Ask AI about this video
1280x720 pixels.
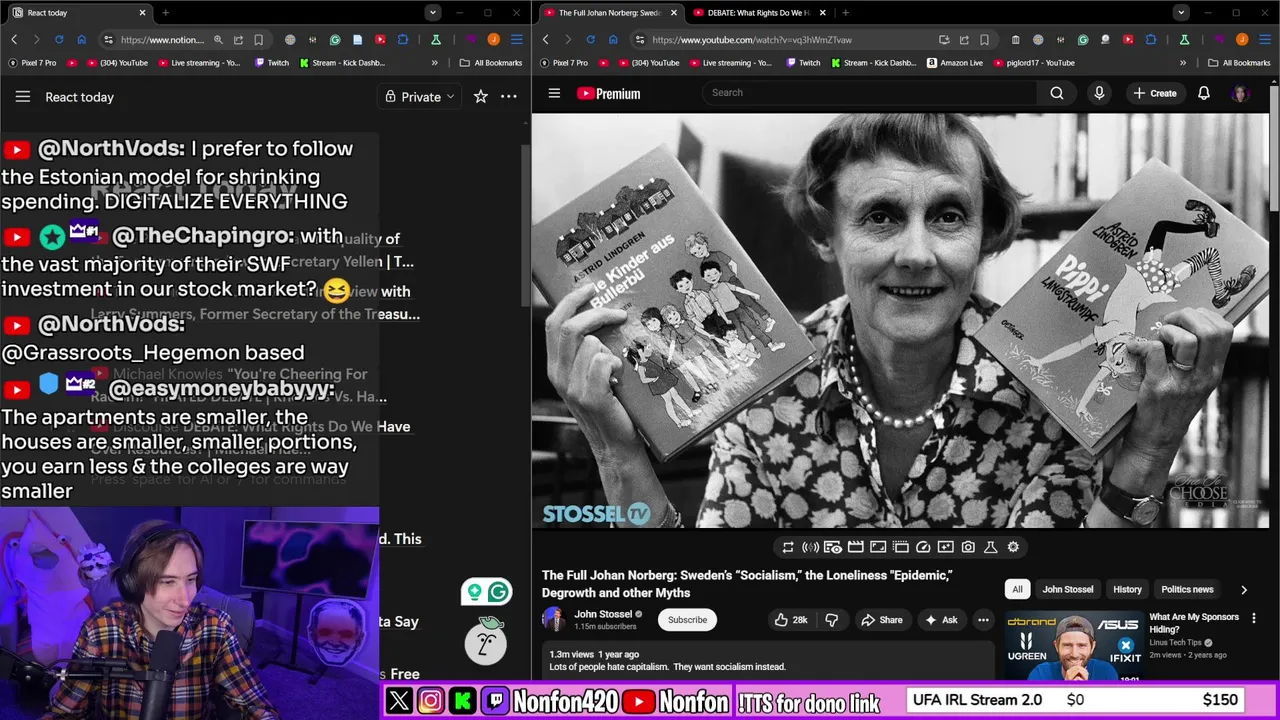point(941,620)
